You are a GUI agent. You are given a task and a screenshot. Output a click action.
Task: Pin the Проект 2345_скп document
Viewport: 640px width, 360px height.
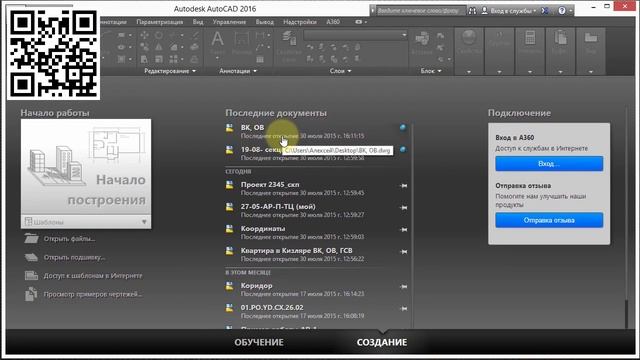pyautogui.click(x=403, y=186)
